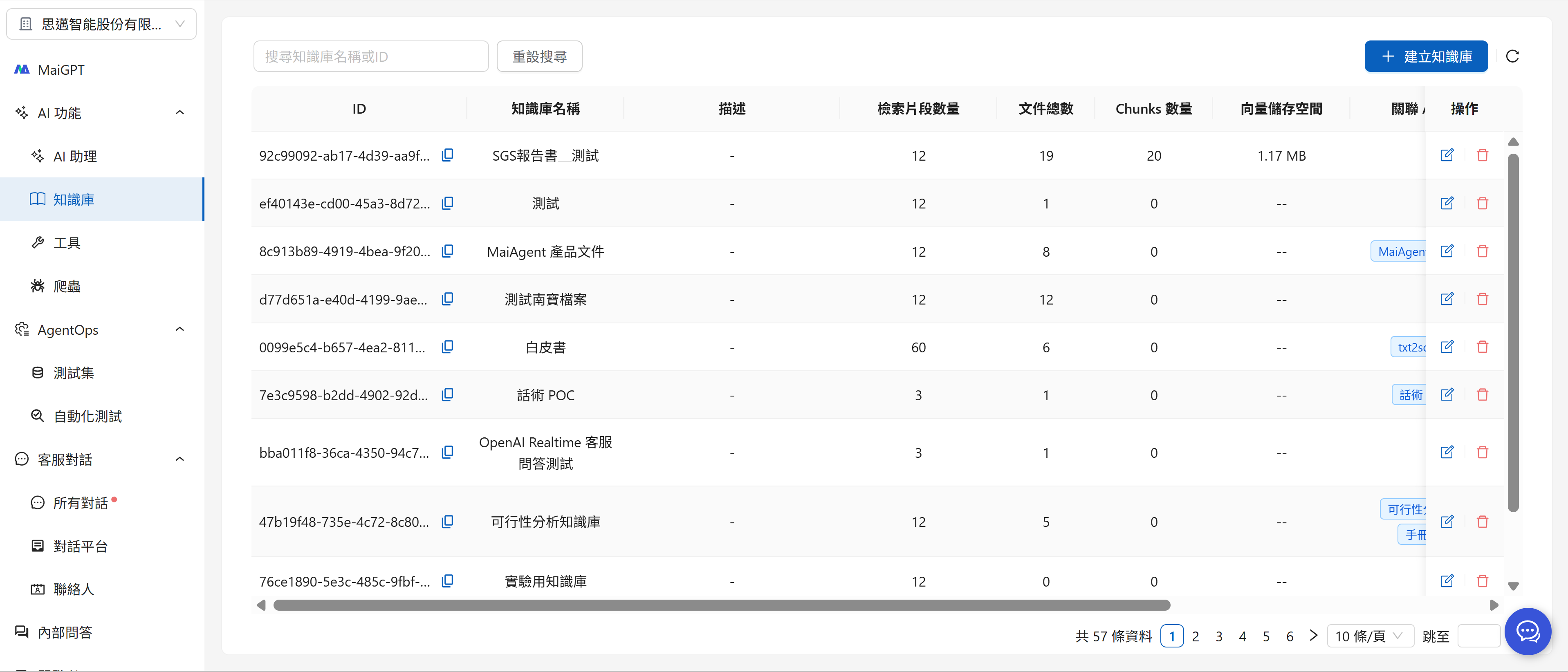Copy ID of 話術 POC row

447,394
